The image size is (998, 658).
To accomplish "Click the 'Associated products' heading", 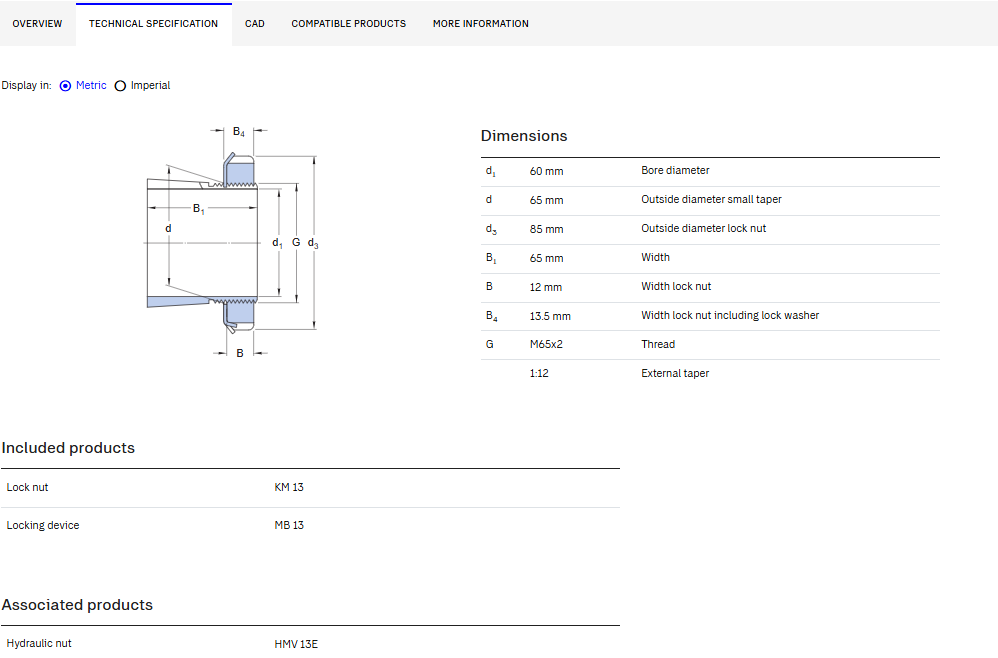I will coord(77,605).
